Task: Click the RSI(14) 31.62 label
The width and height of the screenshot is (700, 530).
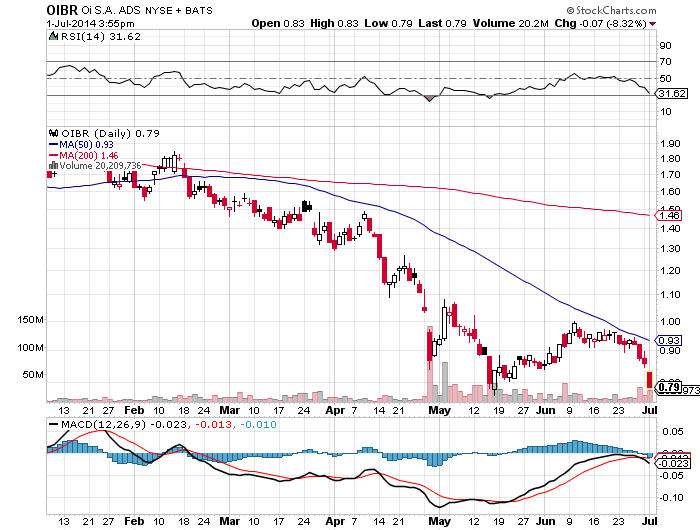Action: pos(100,37)
